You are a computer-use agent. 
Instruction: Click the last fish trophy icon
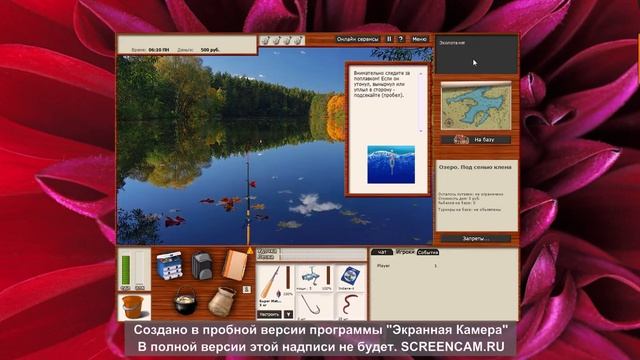tap(298, 40)
